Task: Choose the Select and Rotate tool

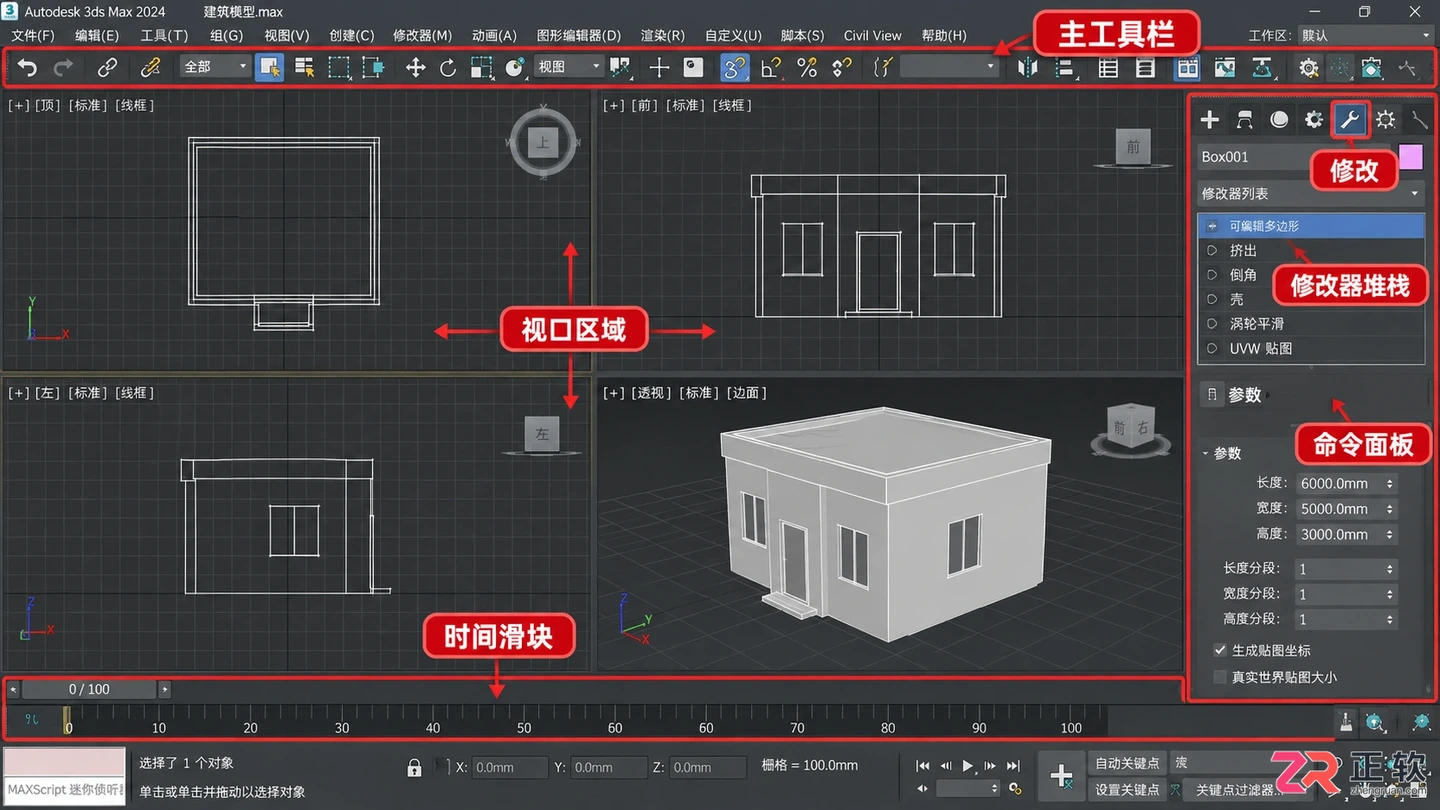Action: click(x=448, y=67)
